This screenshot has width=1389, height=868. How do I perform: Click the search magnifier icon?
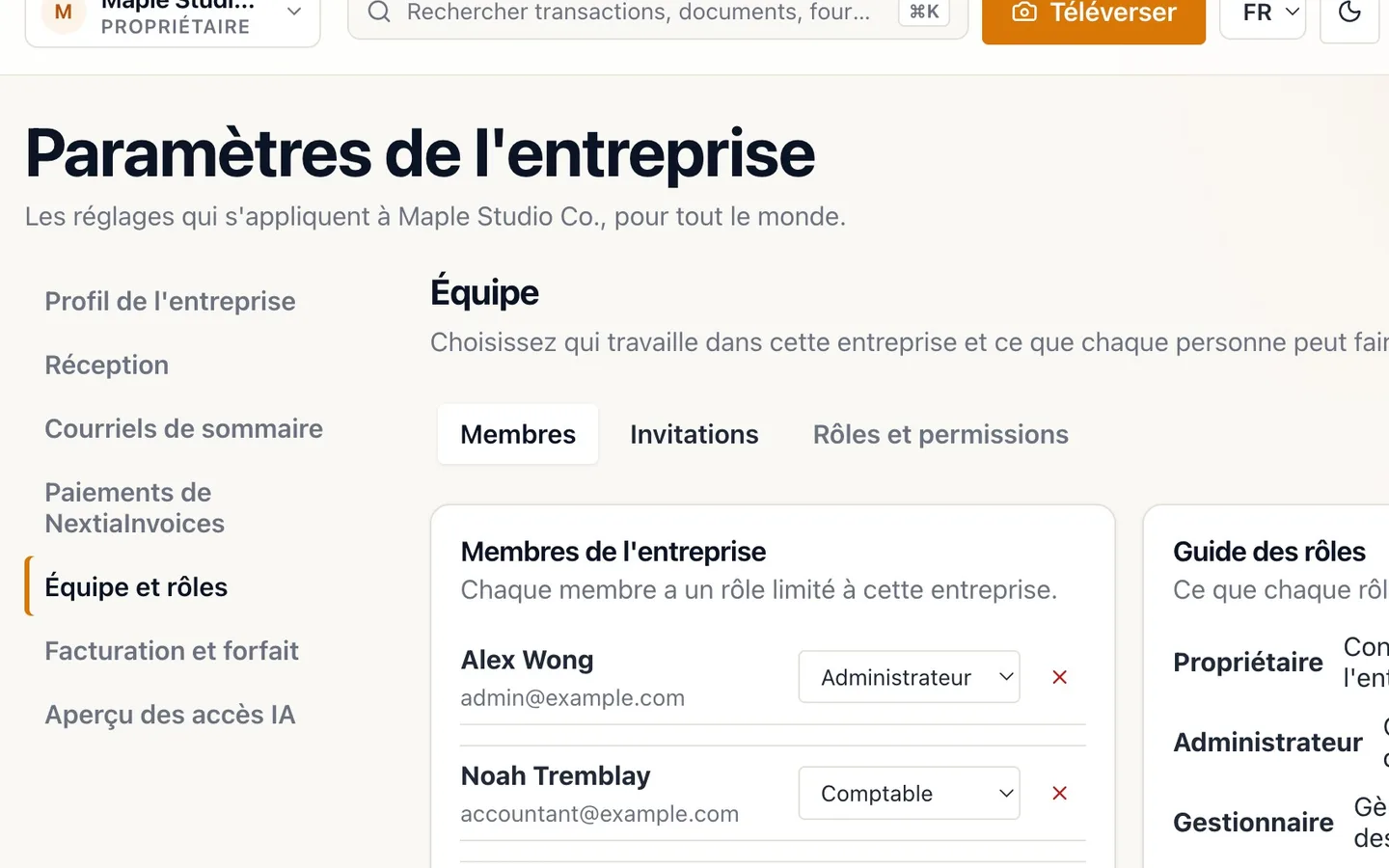379,12
